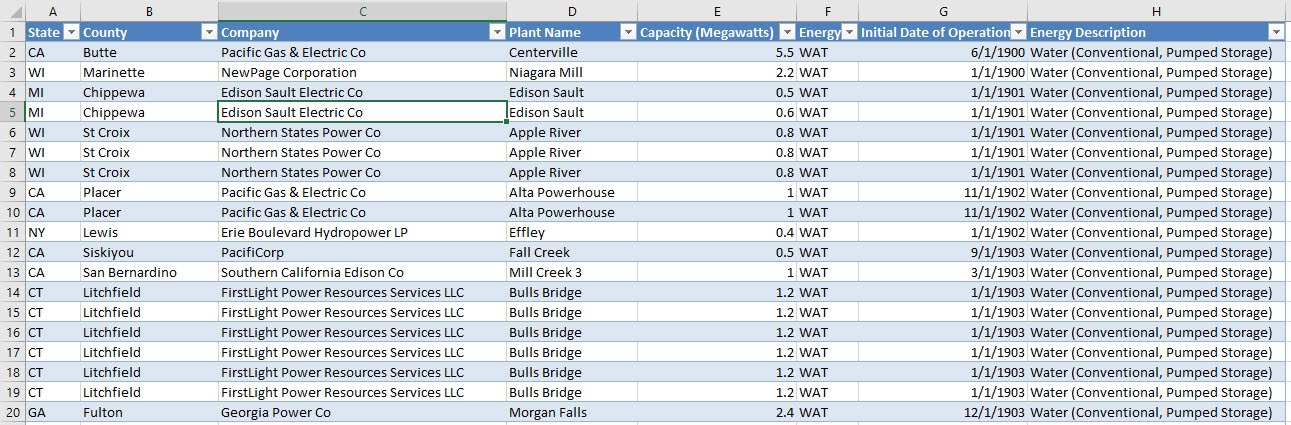Click the Fulton county cell
The width and height of the screenshot is (1291, 425).
(149, 412)
